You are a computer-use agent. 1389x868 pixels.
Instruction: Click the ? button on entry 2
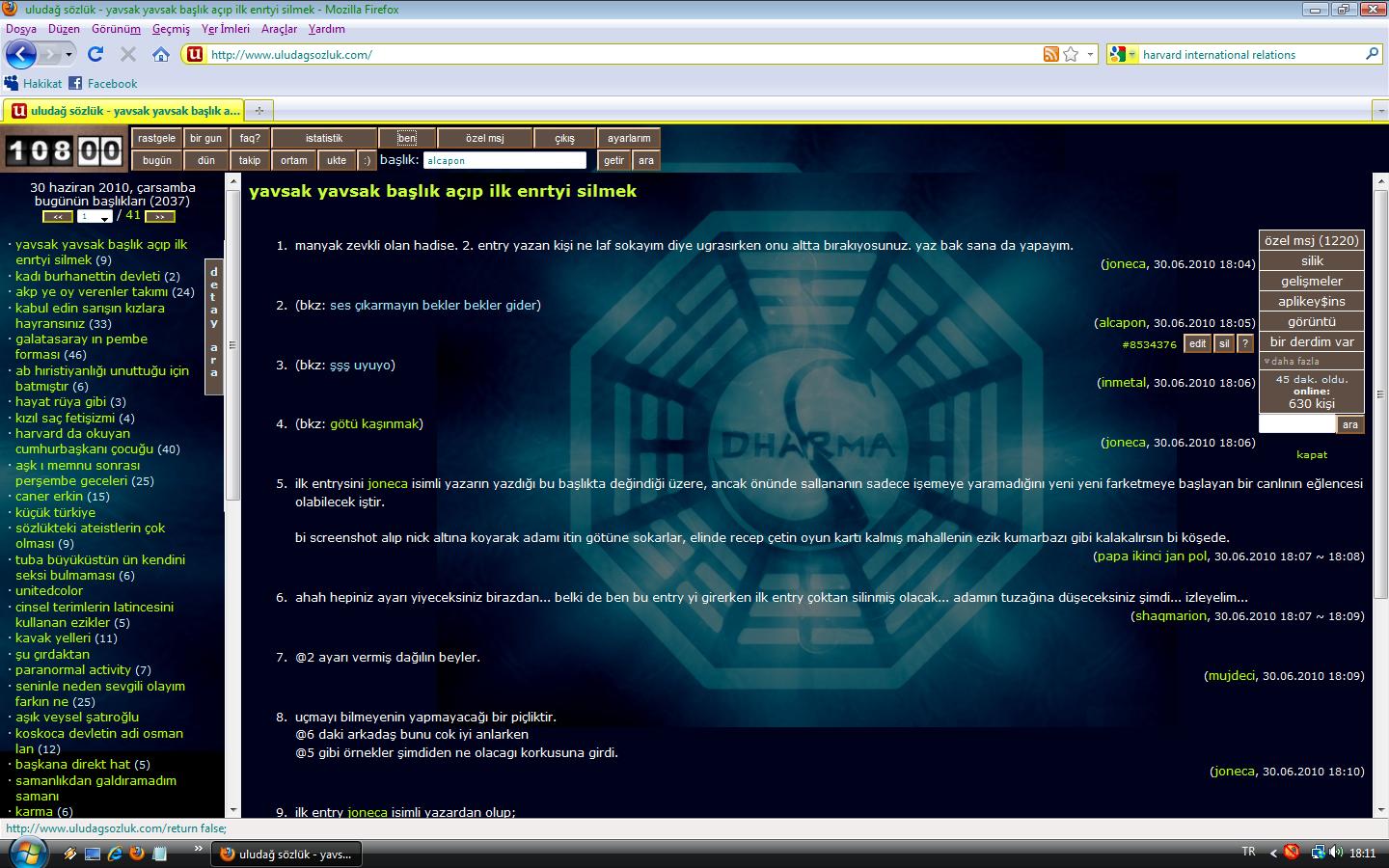tap(1245, 344)
